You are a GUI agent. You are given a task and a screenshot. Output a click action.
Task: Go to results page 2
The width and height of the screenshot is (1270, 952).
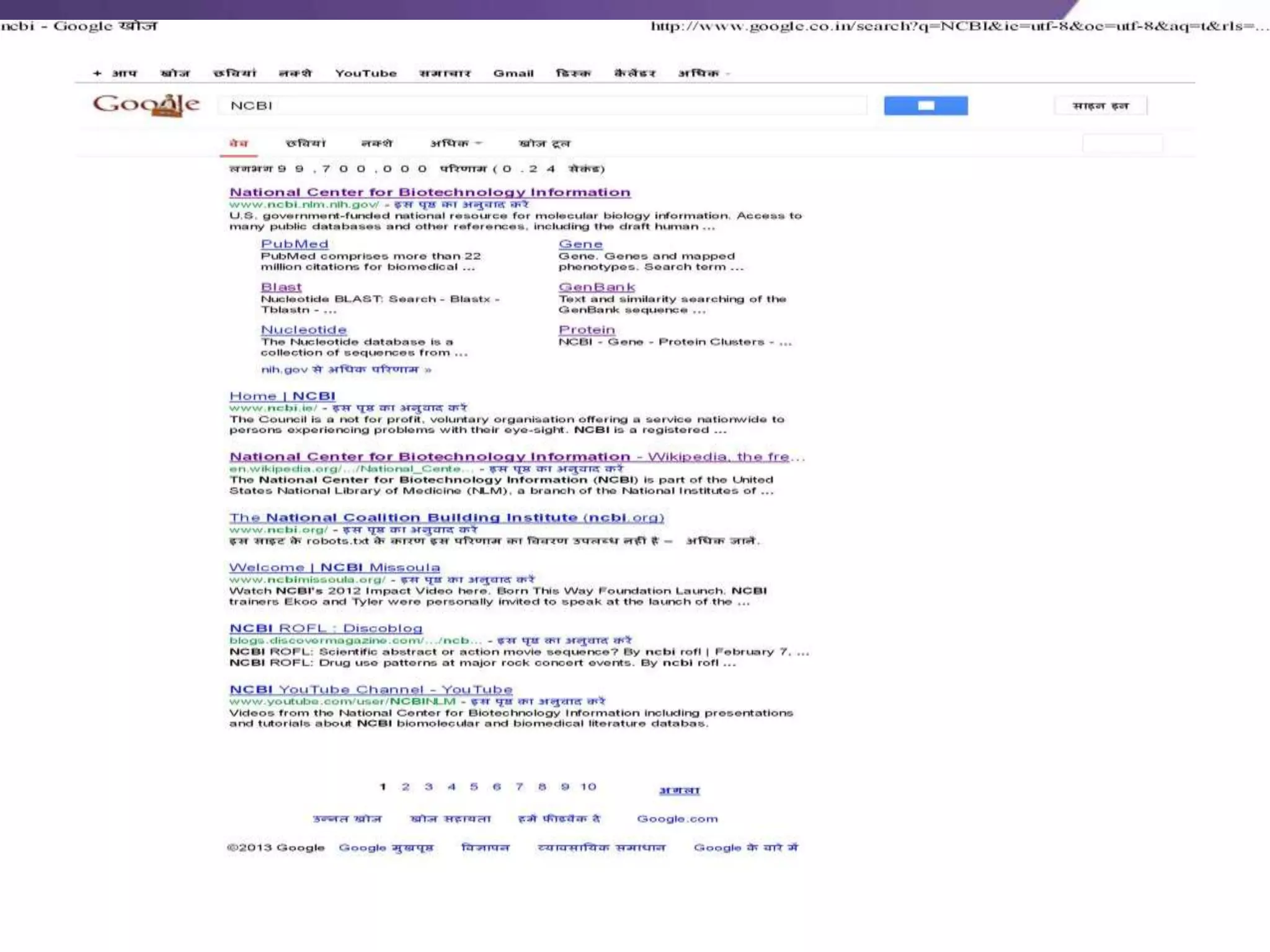[x=406, y=787]
